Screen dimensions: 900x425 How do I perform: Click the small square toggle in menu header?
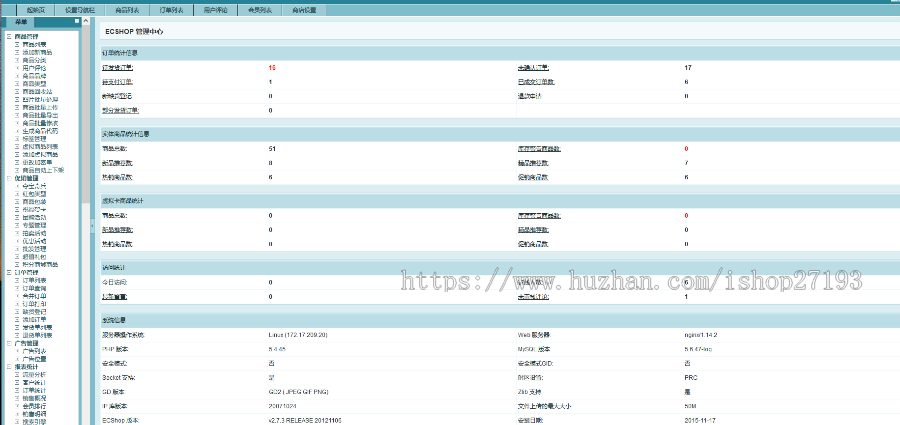[x=77, y=21]
